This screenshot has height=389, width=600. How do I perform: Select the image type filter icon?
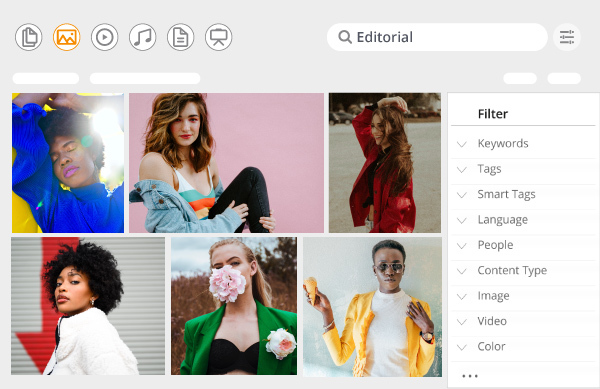click(67, 37)
